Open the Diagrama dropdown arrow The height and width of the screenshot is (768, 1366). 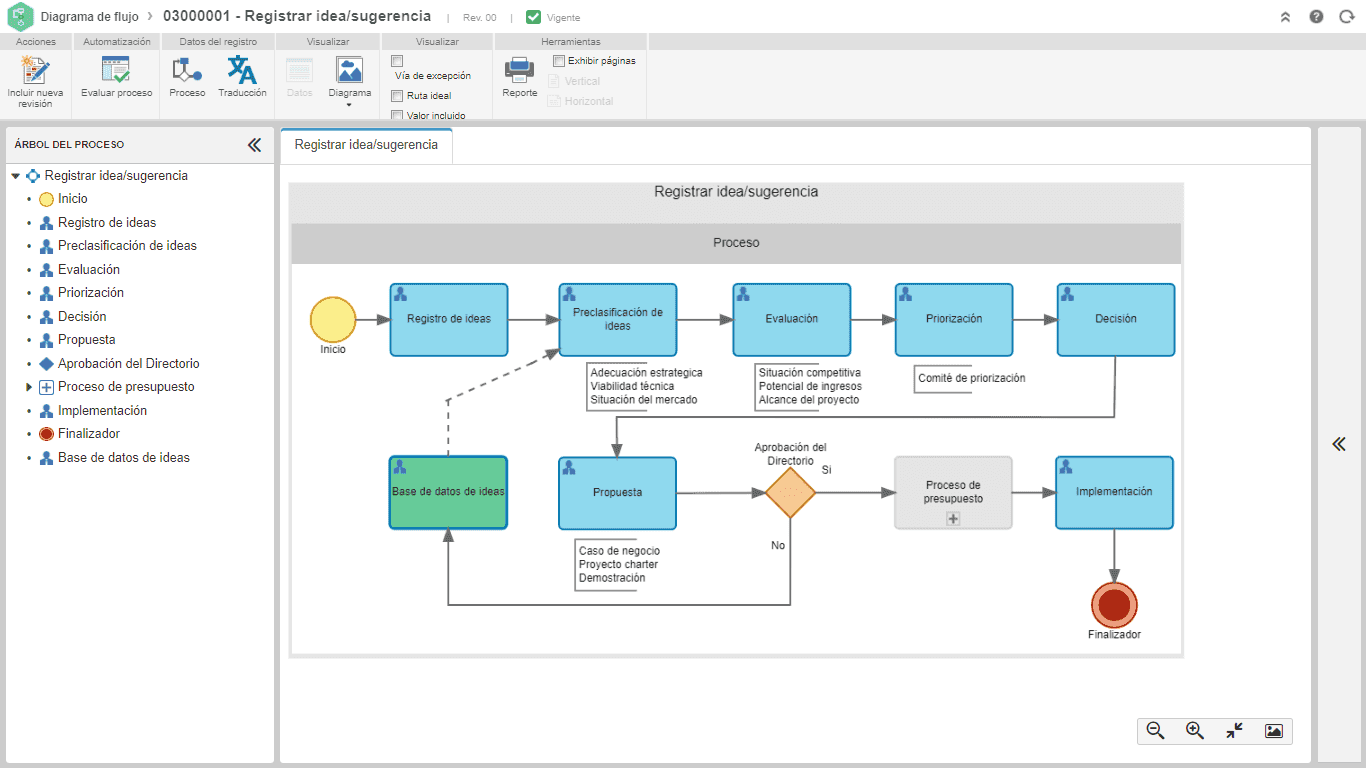coord(349,105)
